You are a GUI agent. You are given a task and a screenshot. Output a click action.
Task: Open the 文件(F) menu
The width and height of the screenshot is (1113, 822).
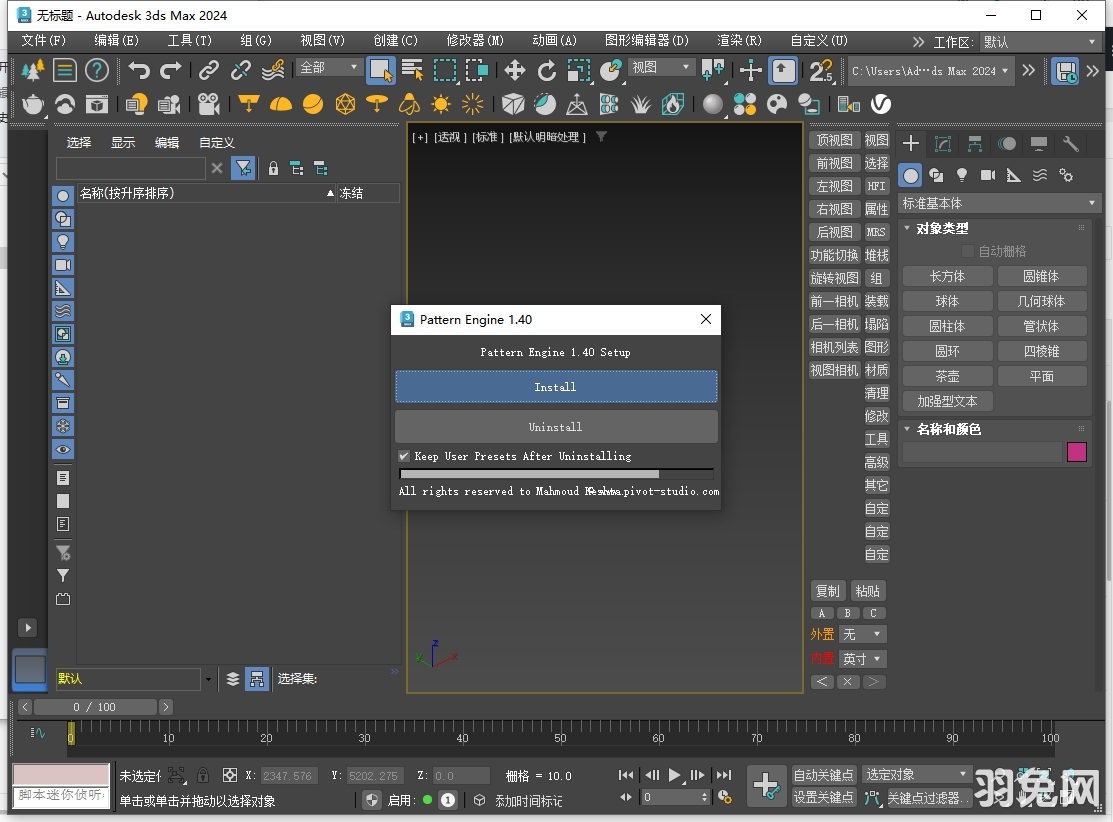(x=43, y=41)
